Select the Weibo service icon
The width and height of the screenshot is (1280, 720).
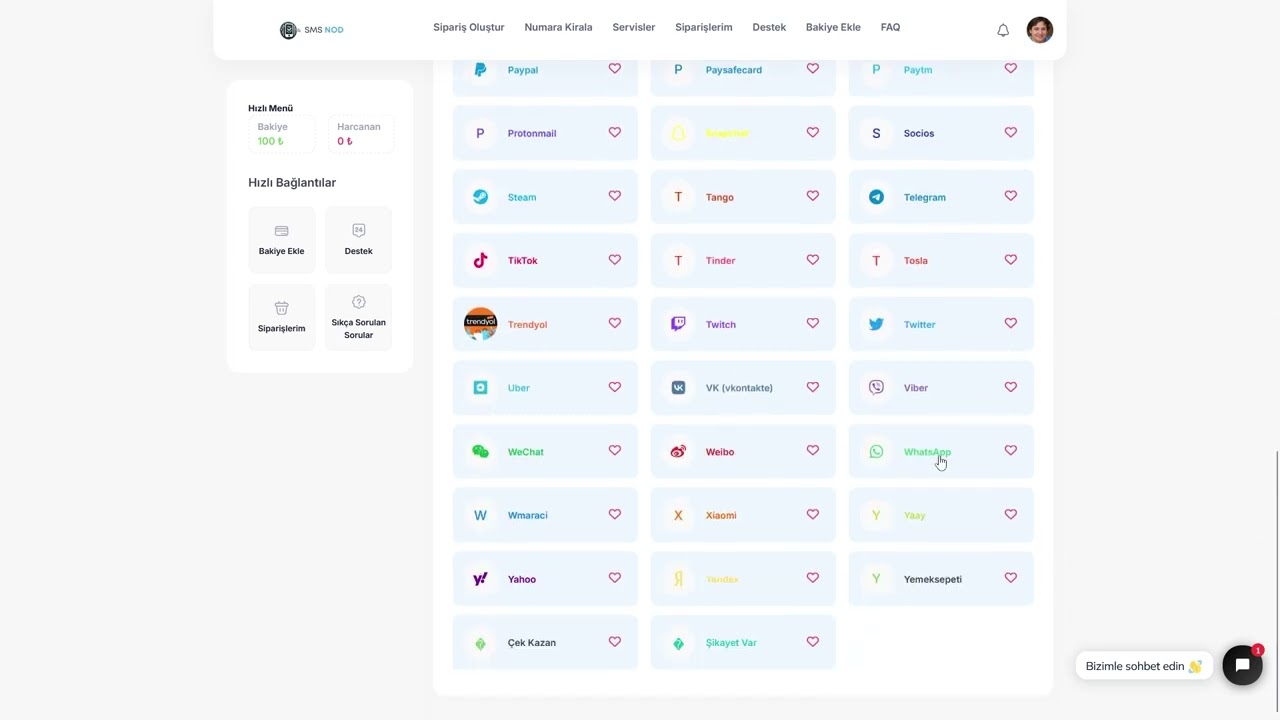click(x=678, y=452)
